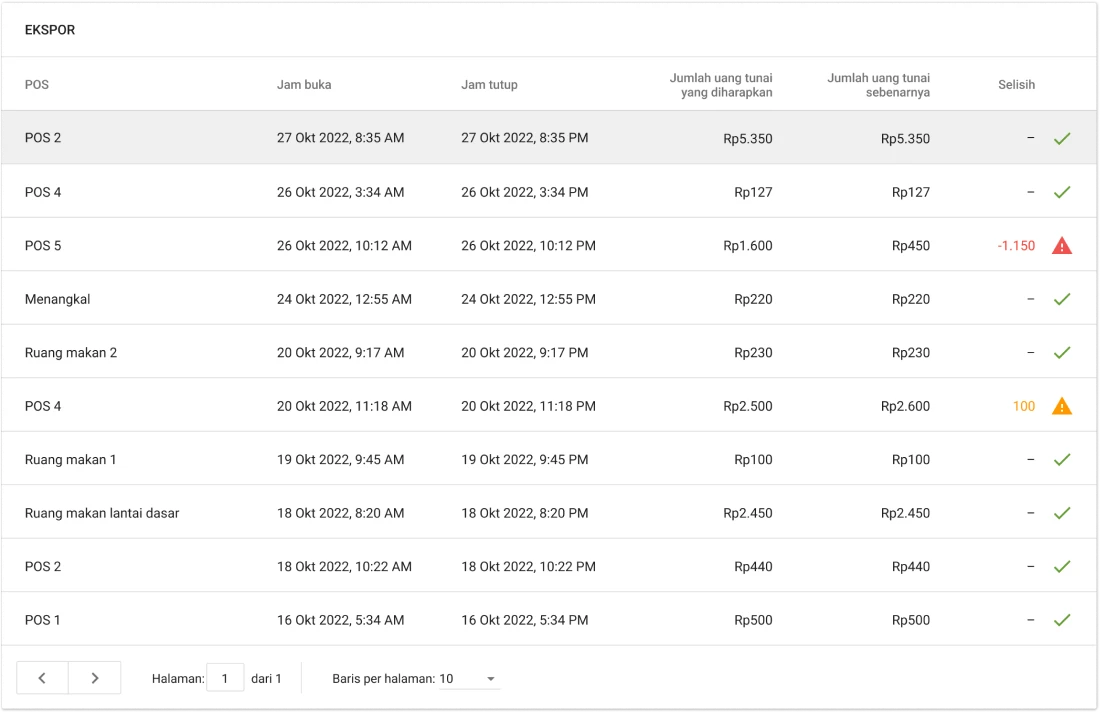
Task: Sort by the POS column header
Action: pyautogui.click(x=37, y=85)
